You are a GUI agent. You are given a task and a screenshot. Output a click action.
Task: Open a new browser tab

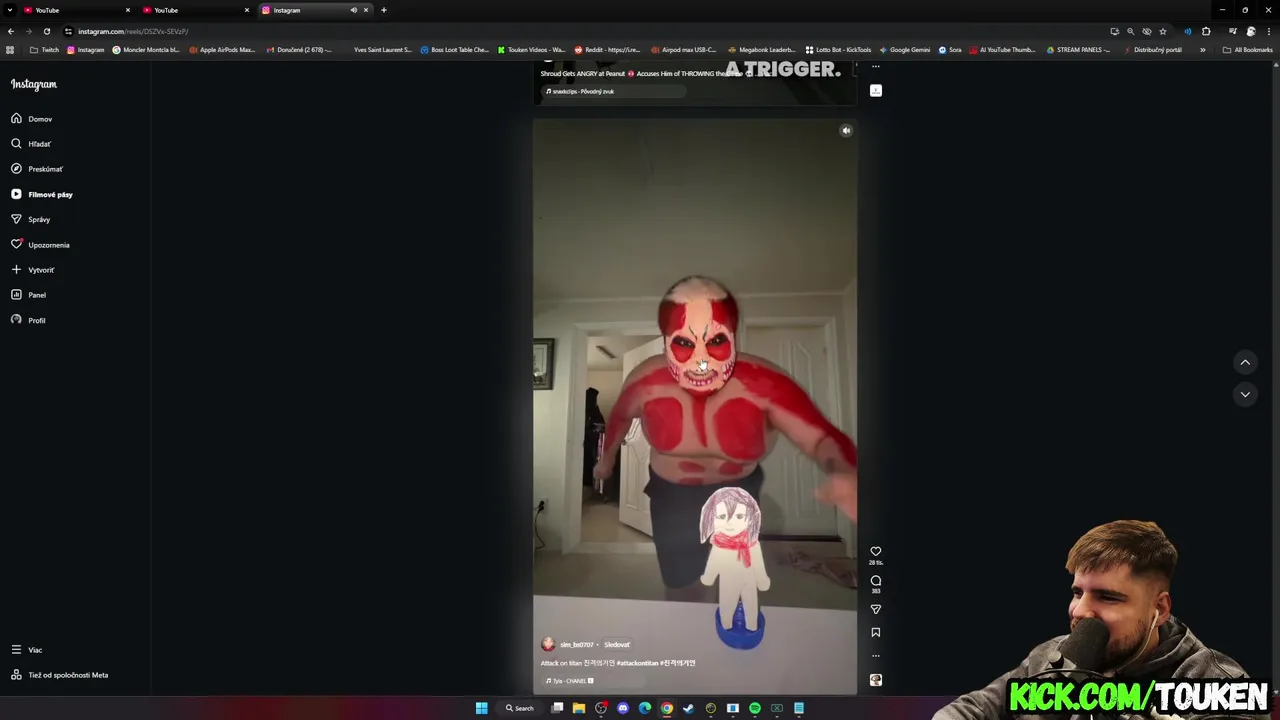(x=384, y=10)
